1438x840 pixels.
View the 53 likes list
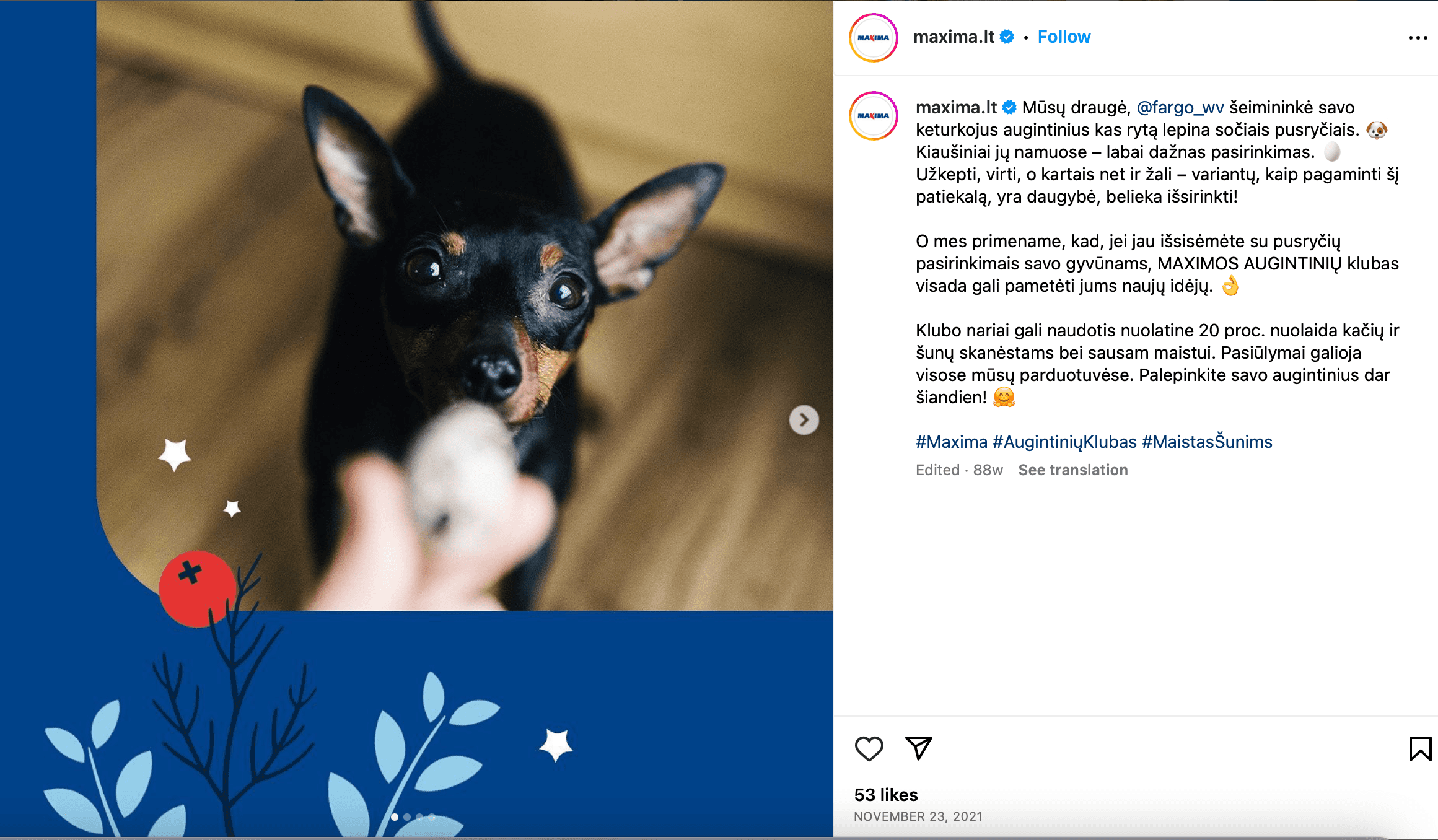[x=886, y=795]
